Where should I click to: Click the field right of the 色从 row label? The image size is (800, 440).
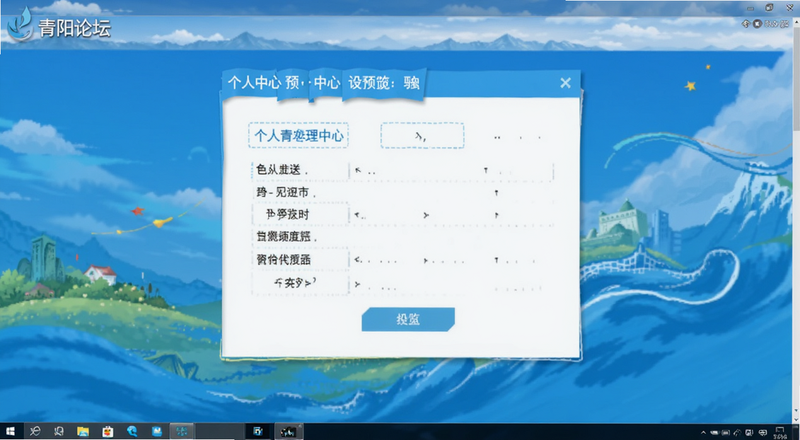point(452,171)
